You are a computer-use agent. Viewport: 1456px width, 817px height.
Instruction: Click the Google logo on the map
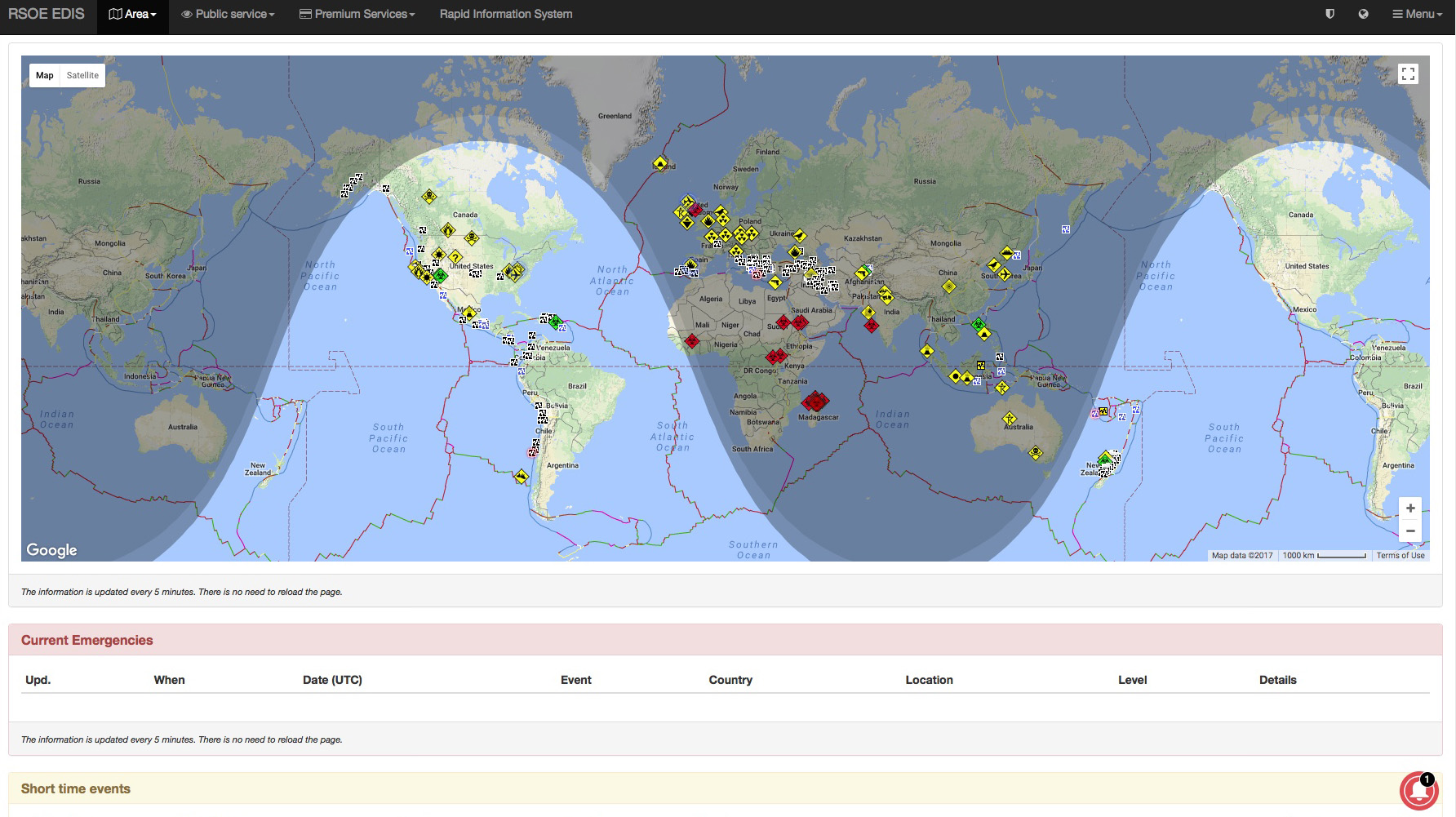tap(51, 550)
